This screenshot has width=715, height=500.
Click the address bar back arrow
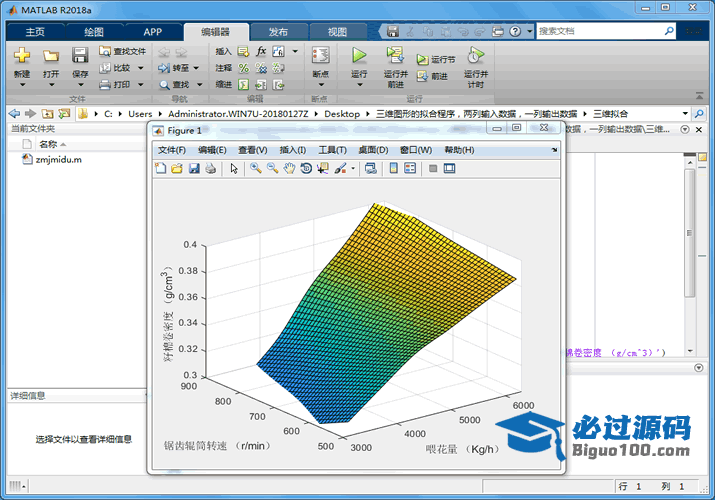pyautogui.click(x=15, y=113)
